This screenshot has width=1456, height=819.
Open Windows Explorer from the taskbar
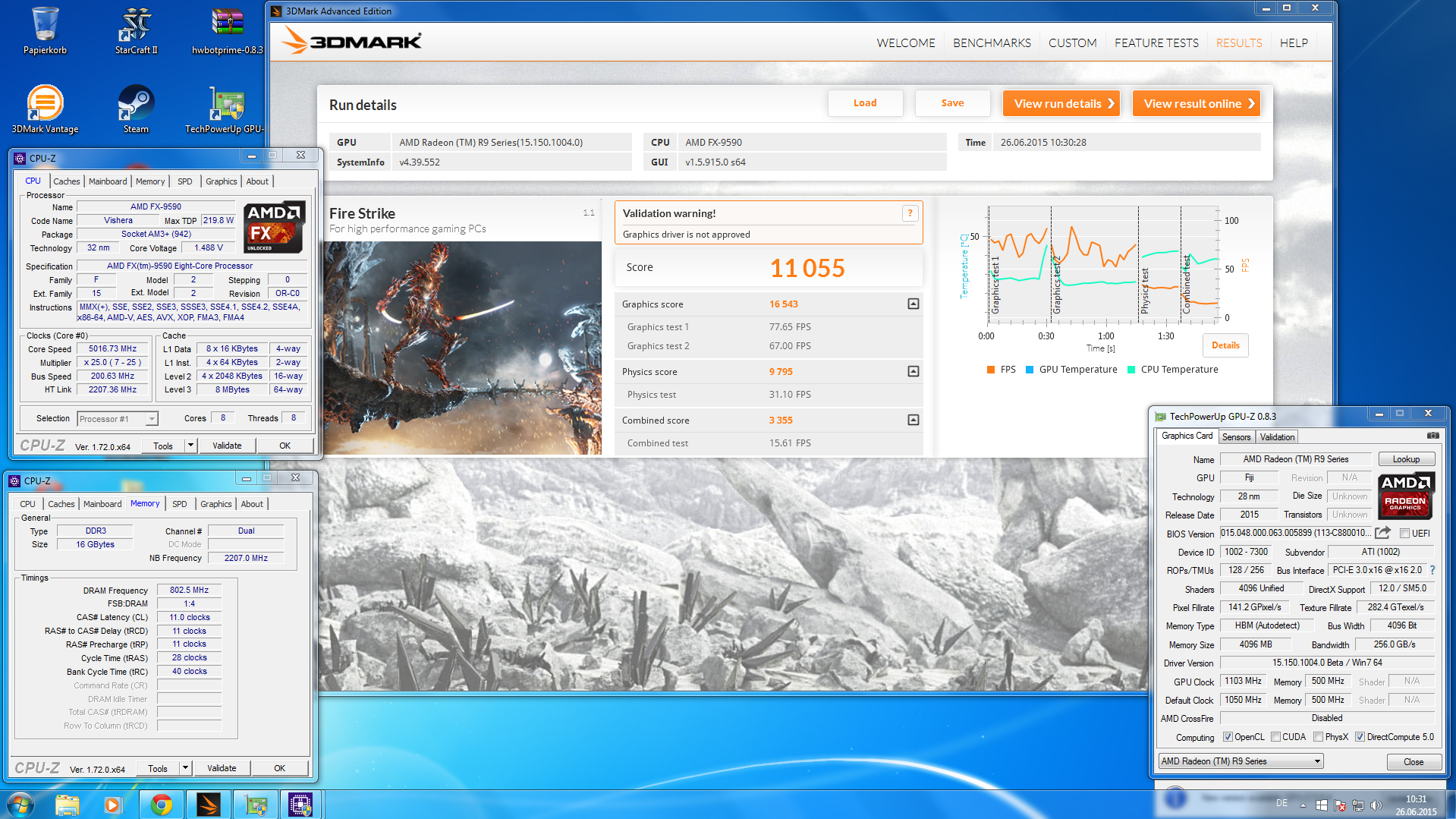[x=67, y=805]
